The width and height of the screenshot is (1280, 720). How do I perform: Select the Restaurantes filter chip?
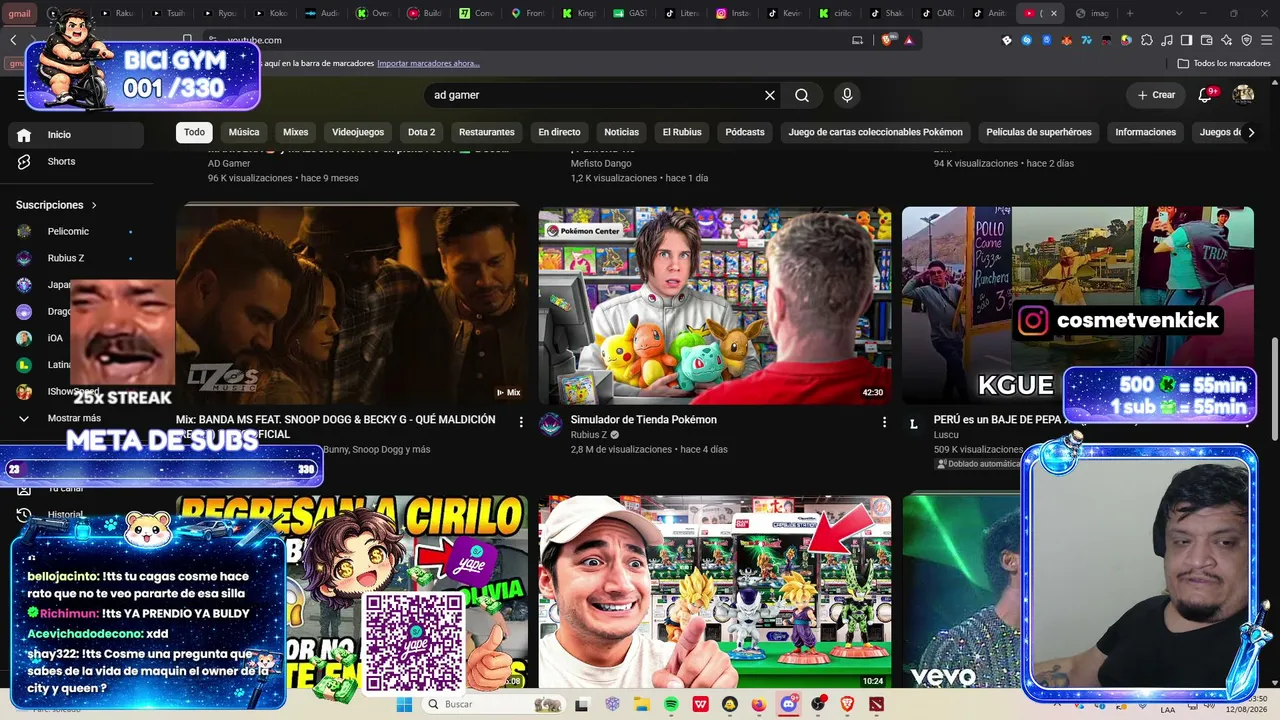pos(487,132)
